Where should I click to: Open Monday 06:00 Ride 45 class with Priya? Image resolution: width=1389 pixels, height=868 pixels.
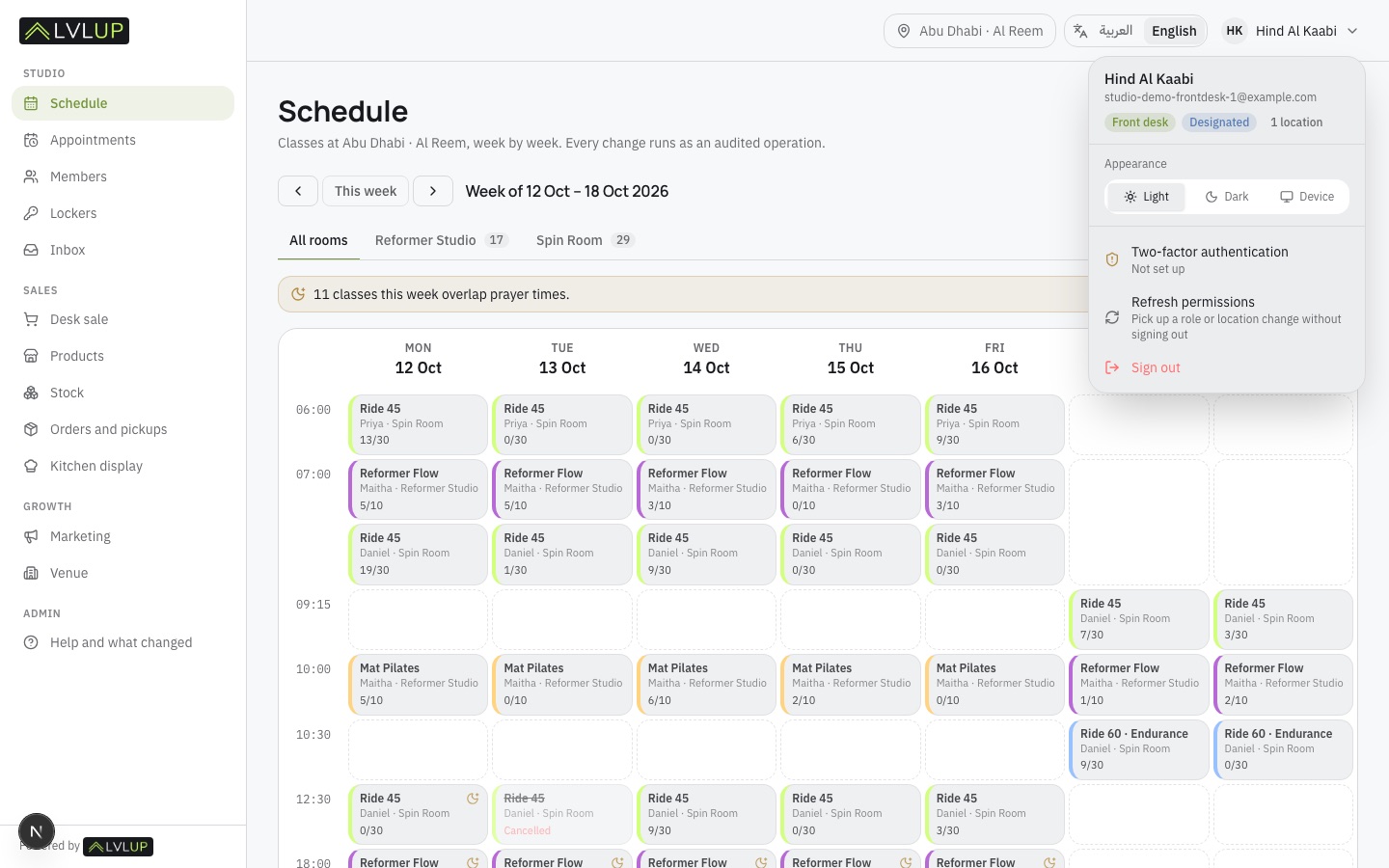tap(418, 424)
